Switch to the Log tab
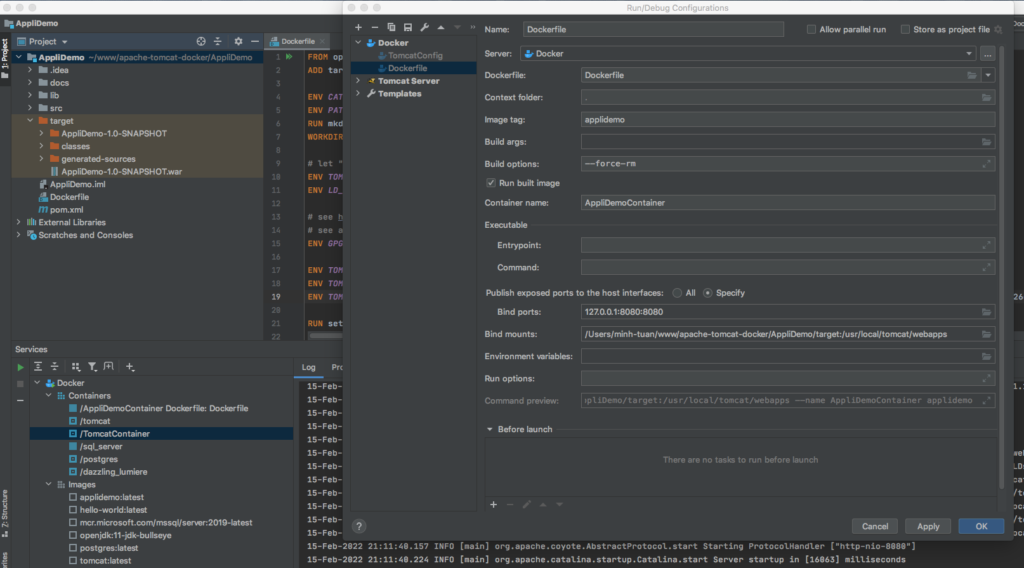This screenshot has height=568, width=1024. click(x=309, y=368)
